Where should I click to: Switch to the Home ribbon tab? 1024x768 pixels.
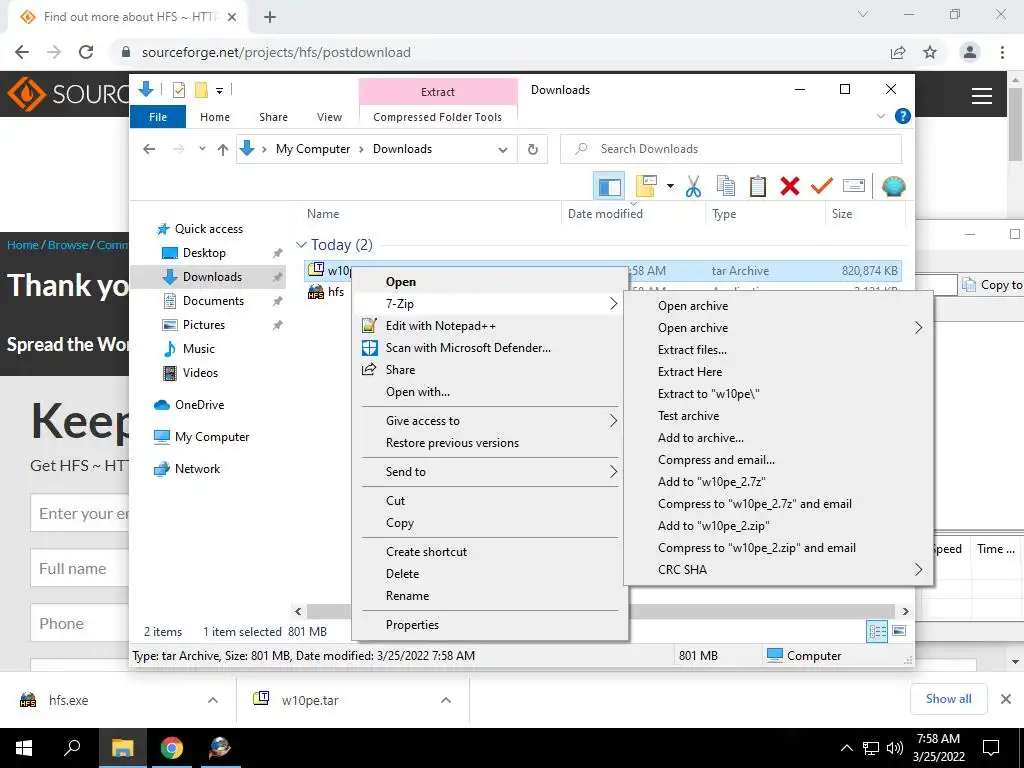(x=215, y=117)
